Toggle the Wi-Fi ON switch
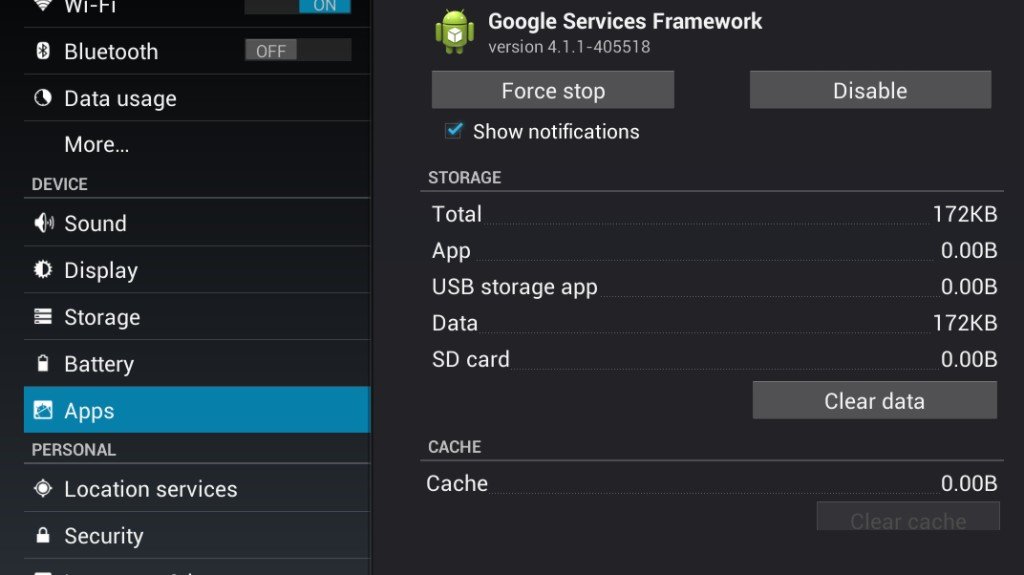1024x575 pixels. click(x=298, y=6)
